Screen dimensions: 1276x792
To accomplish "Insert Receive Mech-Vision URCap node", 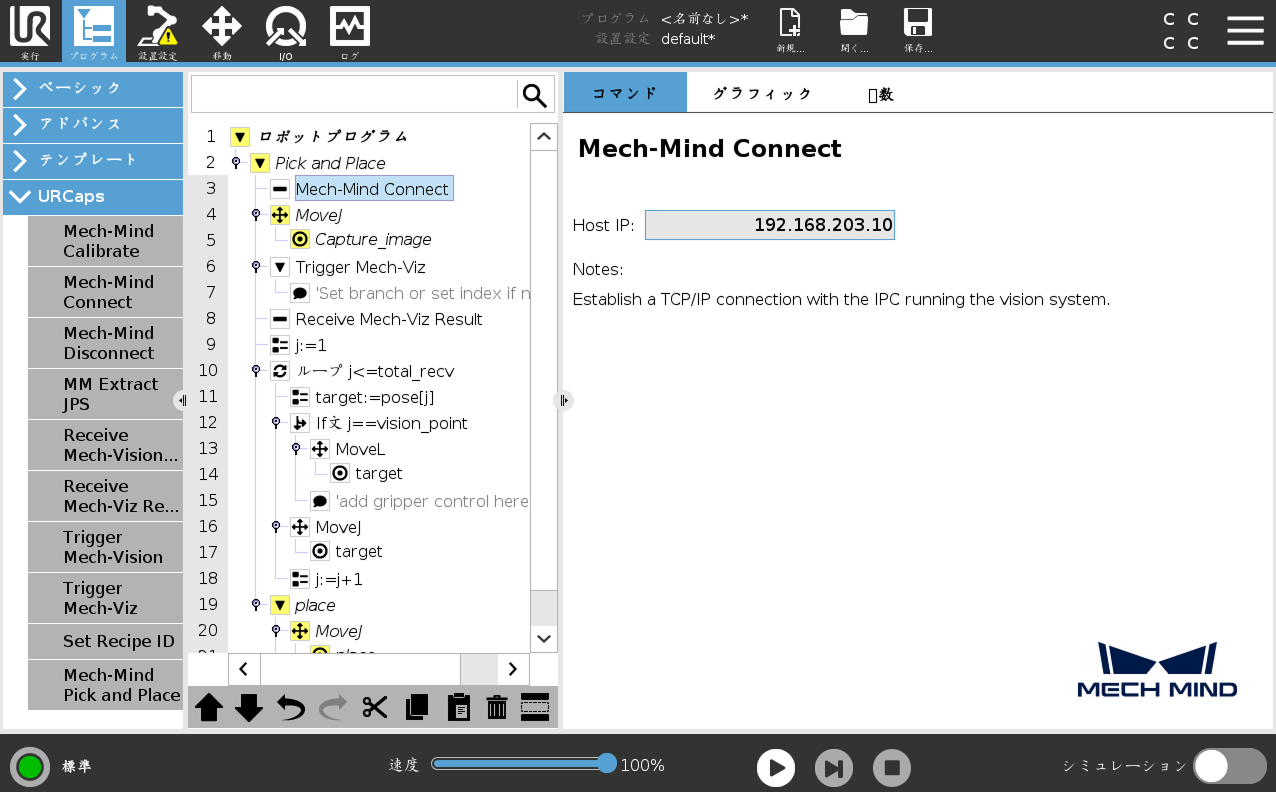I will 106,445.
